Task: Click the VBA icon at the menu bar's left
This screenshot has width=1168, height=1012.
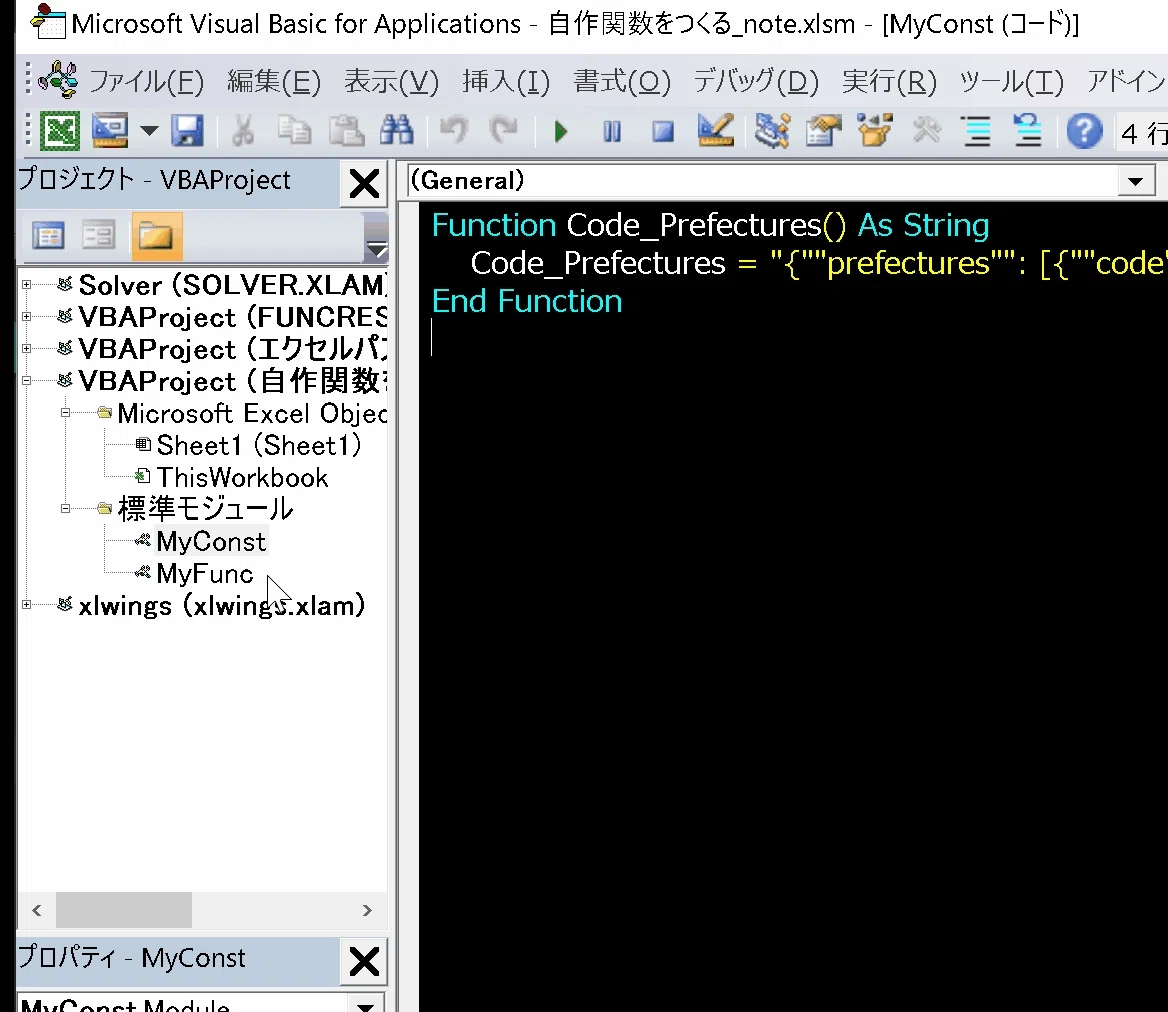Action: (59, 80)
